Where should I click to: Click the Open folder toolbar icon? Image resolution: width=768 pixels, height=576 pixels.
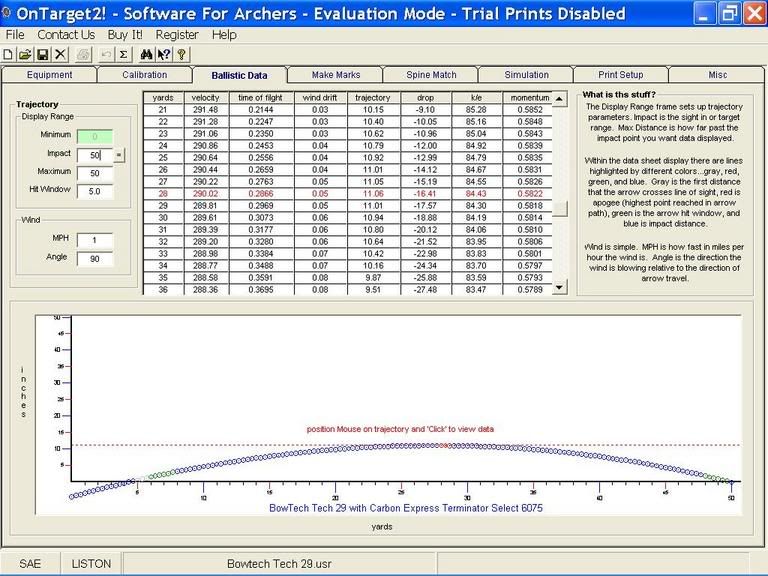pyautogui.click(x=25, y=54)
